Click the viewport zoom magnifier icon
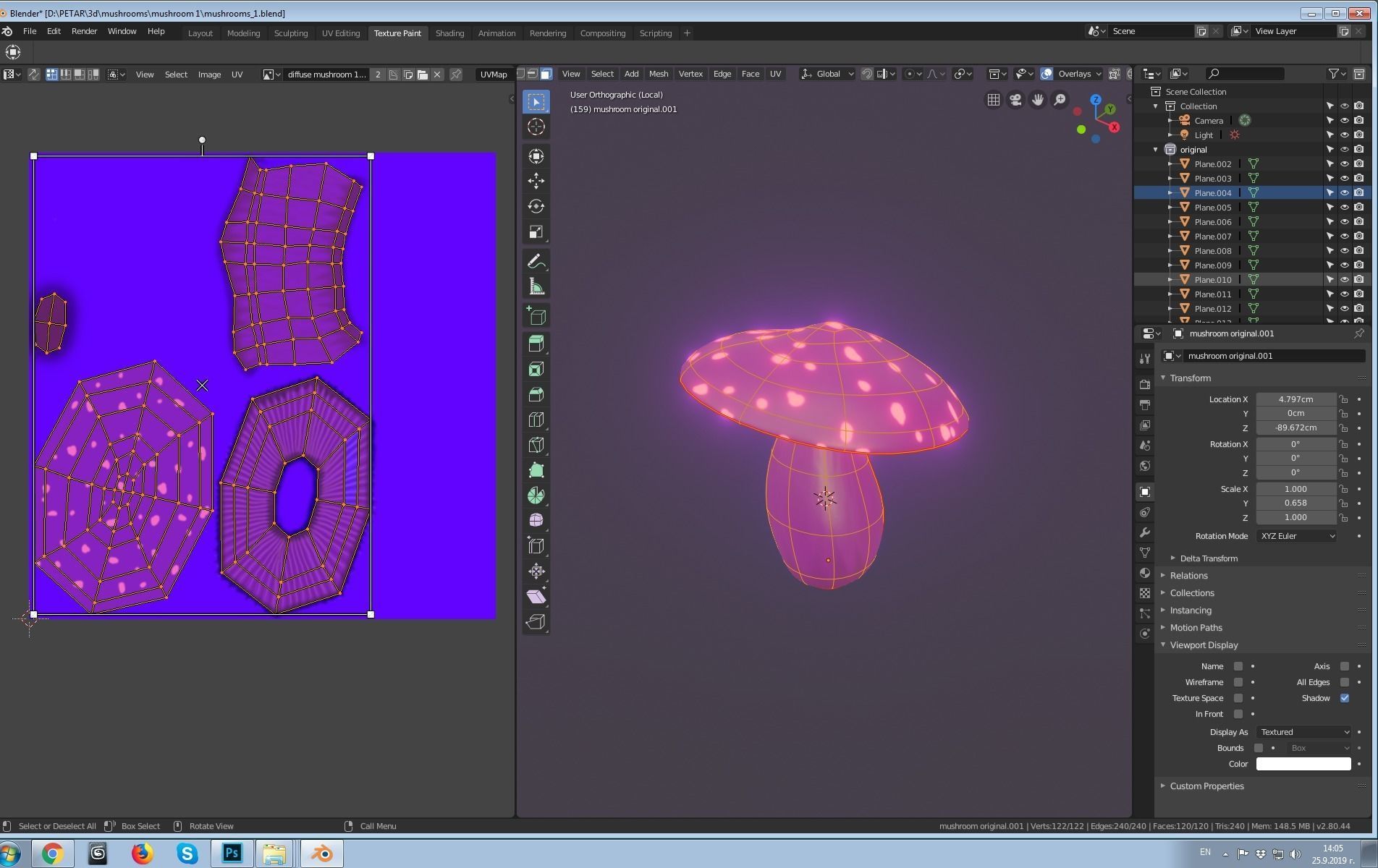 pos(1060,100)
